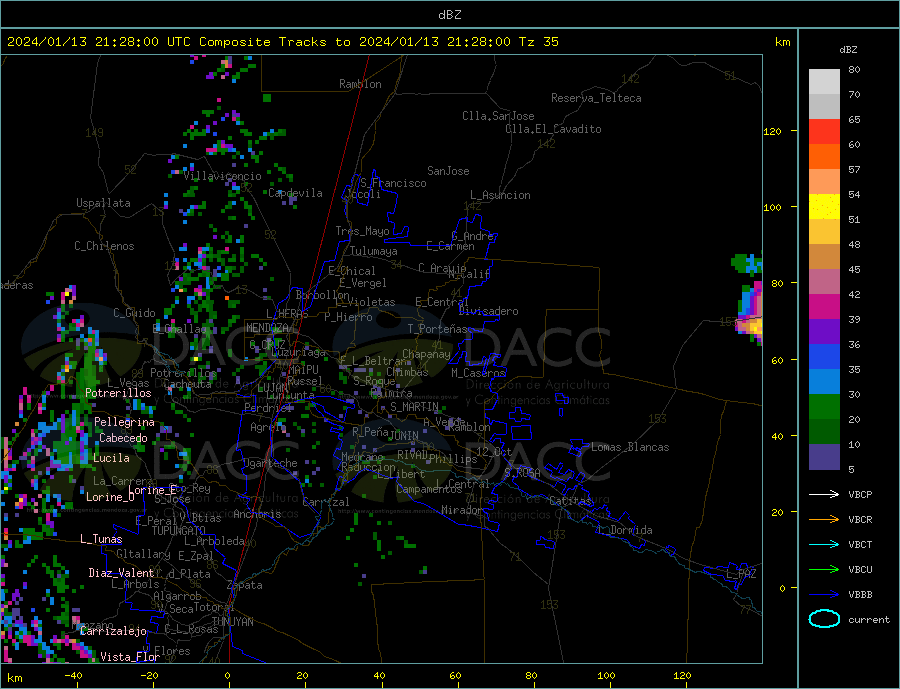900x689 pixels.
Task: Click the Uspallata place label
Action: click(x=103, y=203)
